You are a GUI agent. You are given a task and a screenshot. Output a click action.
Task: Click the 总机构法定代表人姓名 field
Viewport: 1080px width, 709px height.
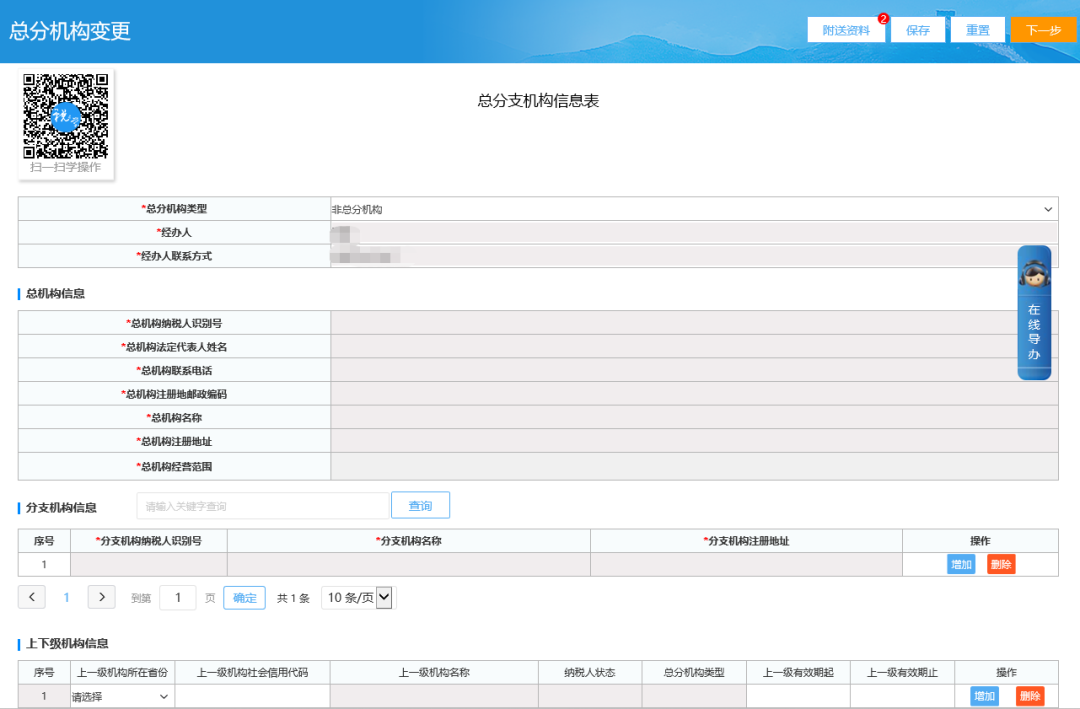click(694, 347)
